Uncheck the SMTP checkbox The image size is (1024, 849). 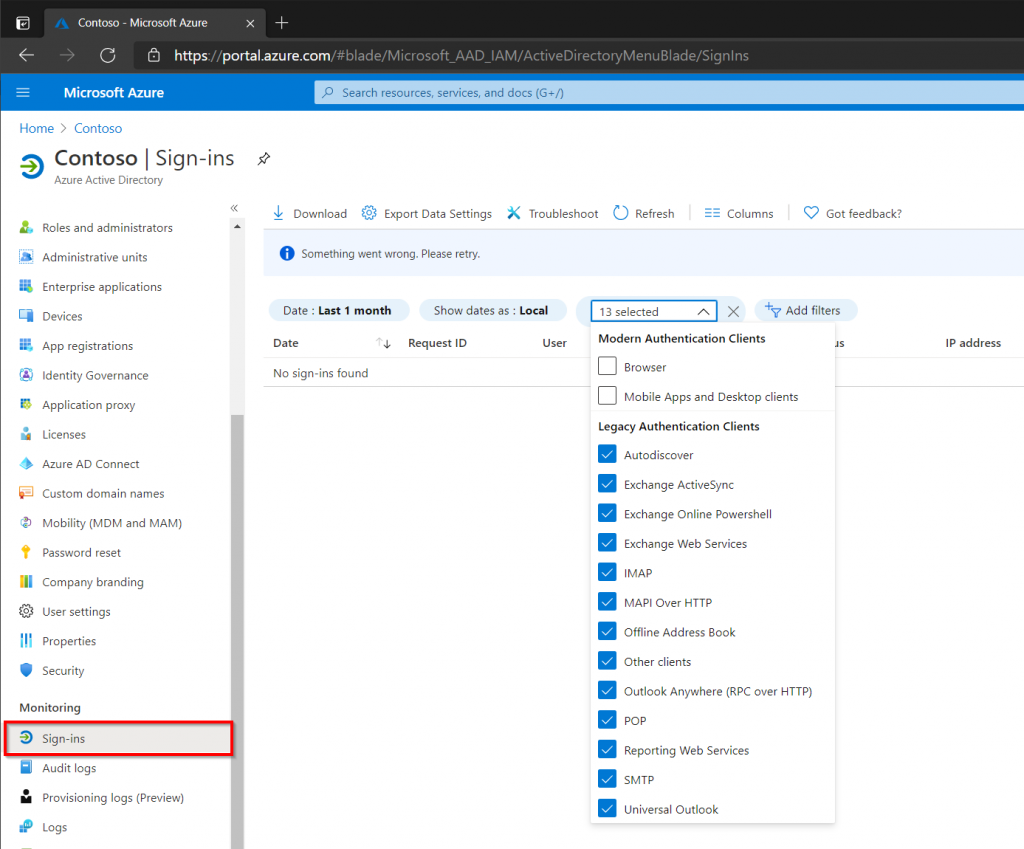(x=607, y=778)
